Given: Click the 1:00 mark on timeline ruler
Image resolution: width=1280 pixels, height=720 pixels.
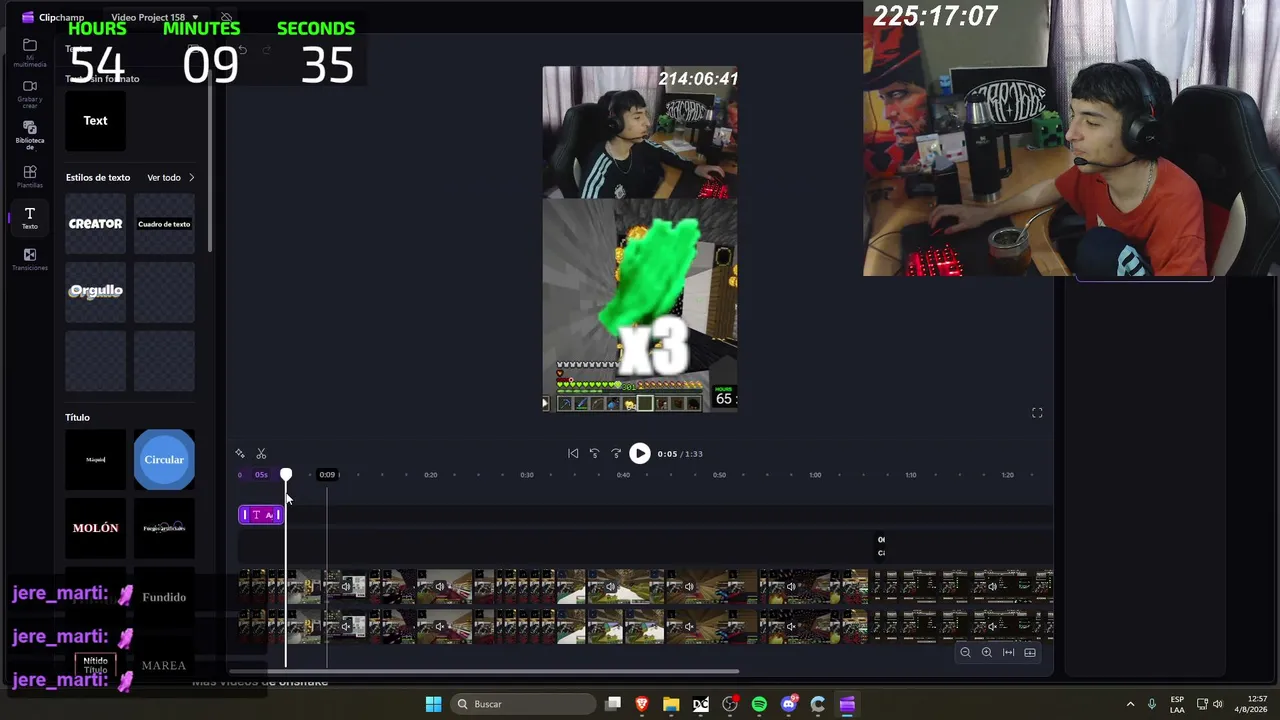Looking at the screenshot, I should click(x=815, y=475).
